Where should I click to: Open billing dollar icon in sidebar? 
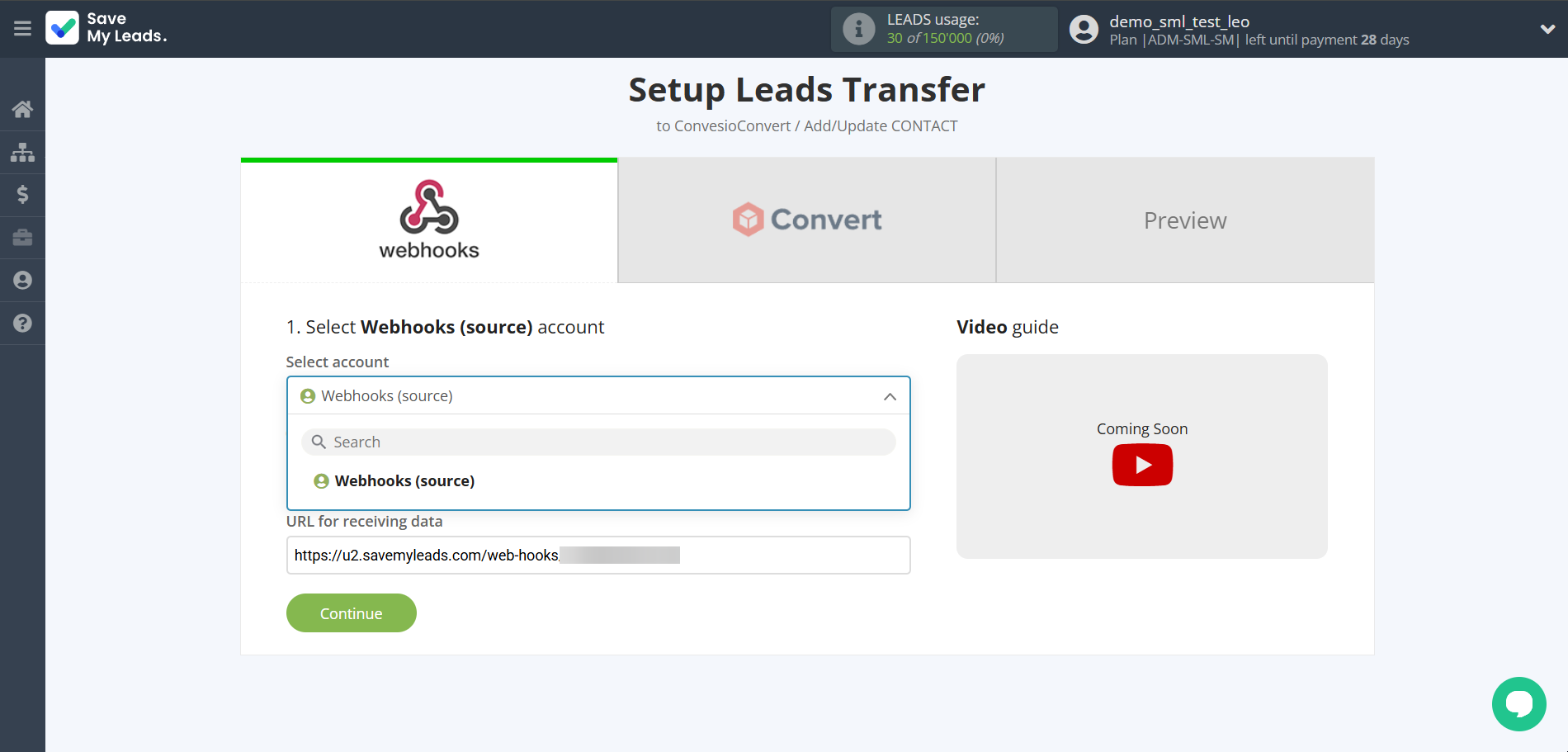[x=22, y=195]
